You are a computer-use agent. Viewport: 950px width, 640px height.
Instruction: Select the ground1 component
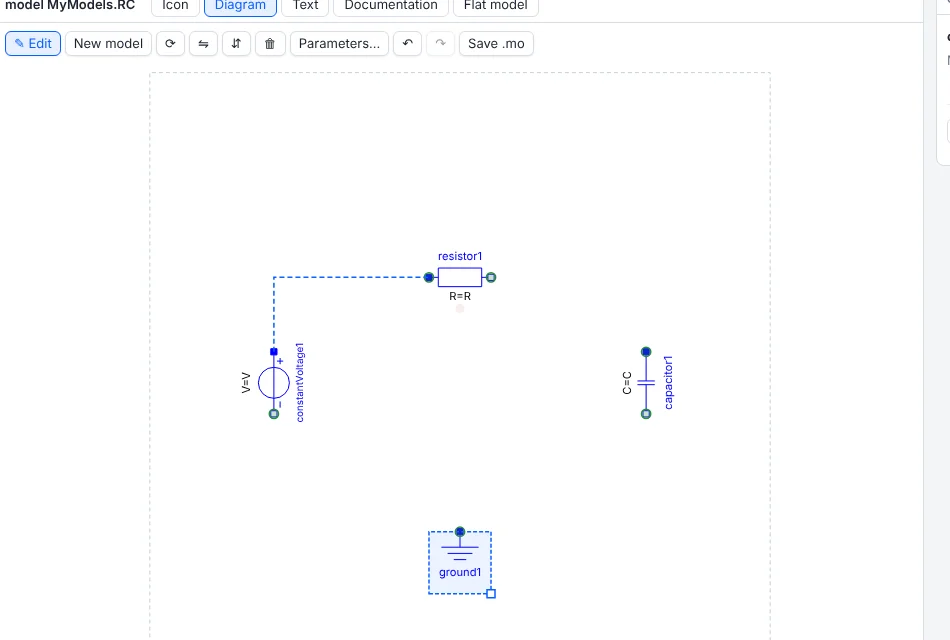pyautogui.click(x=460, y=562)
